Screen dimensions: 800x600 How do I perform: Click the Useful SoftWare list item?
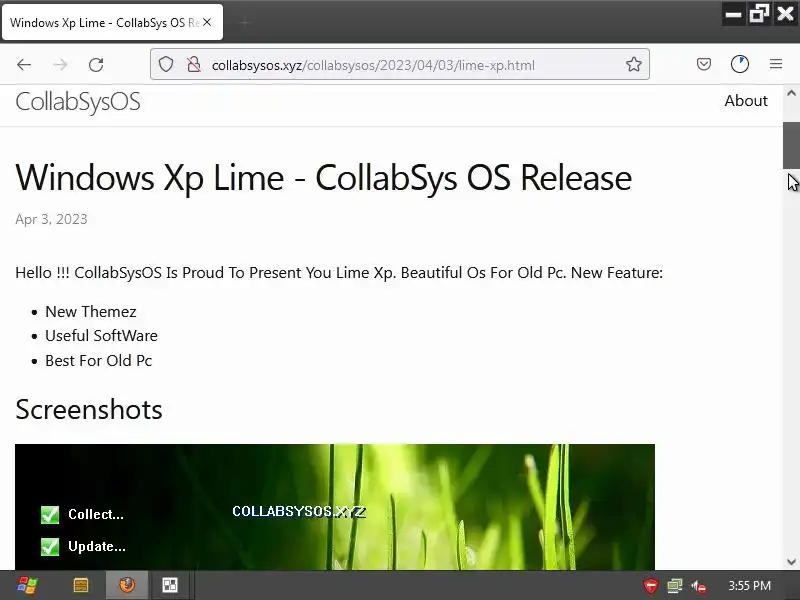(102, 336)
